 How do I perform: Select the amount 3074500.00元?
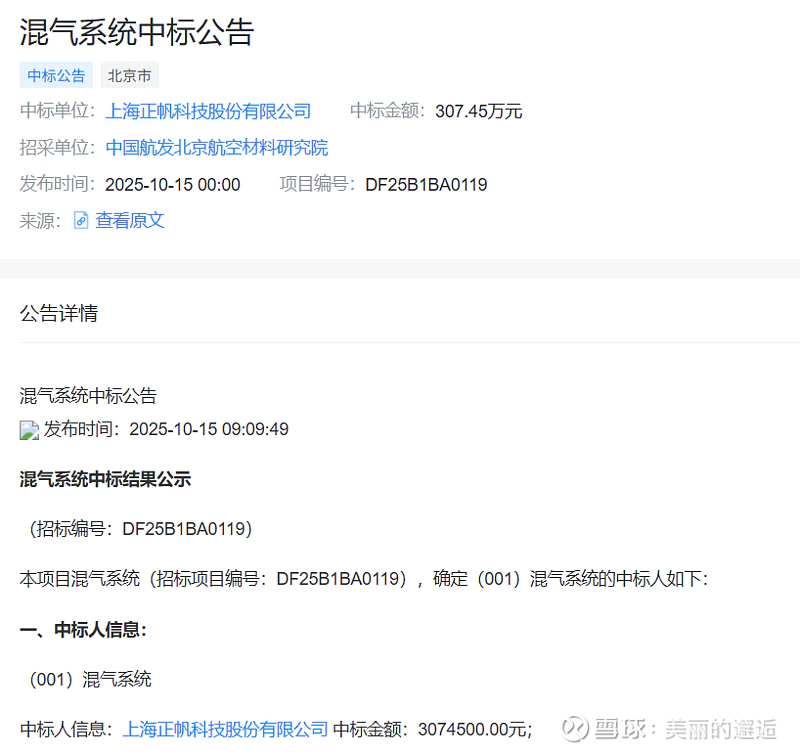[x=474, y=730]
